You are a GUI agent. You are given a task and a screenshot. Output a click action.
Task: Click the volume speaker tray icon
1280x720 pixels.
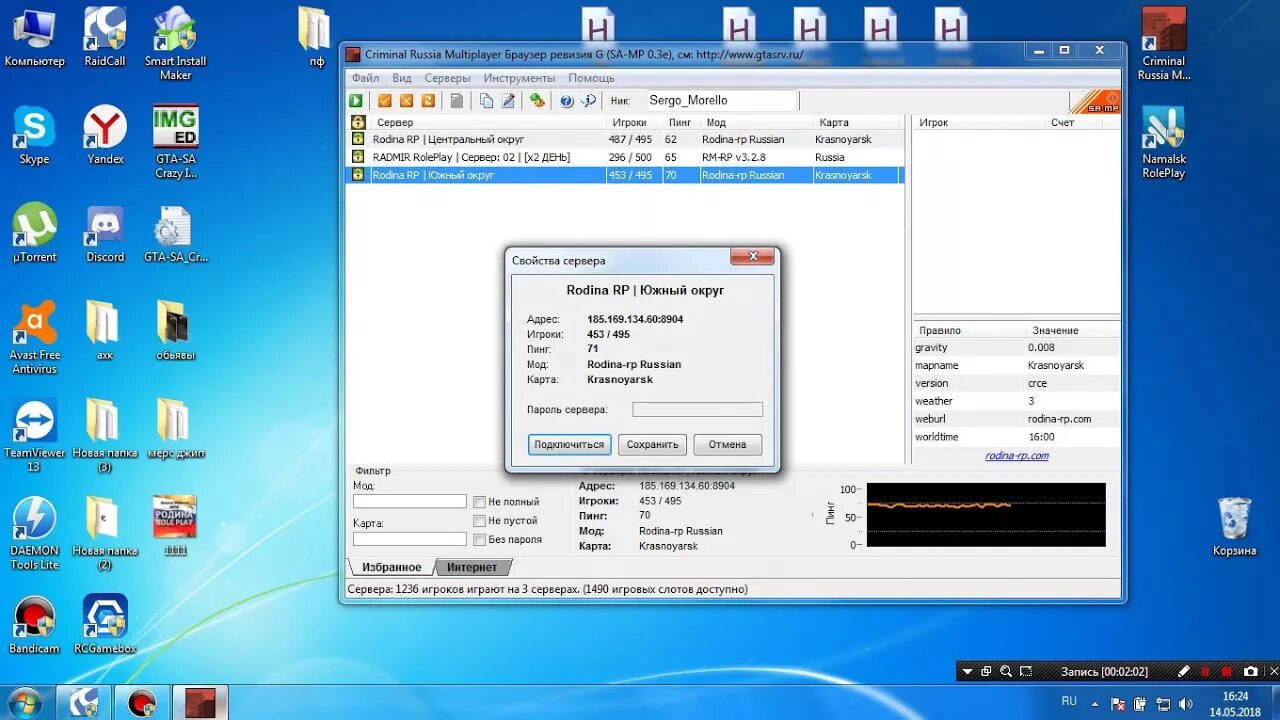(1185, 703)
